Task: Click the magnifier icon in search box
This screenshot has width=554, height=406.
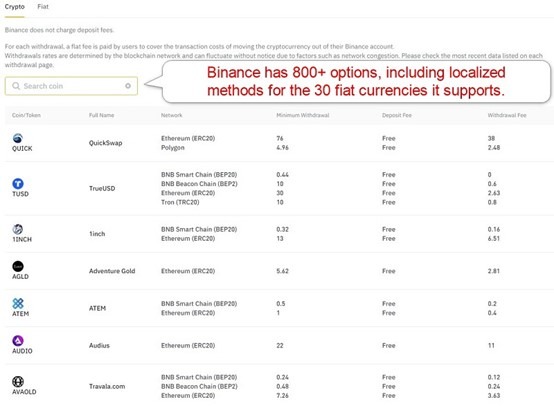Action: (16, 86)
